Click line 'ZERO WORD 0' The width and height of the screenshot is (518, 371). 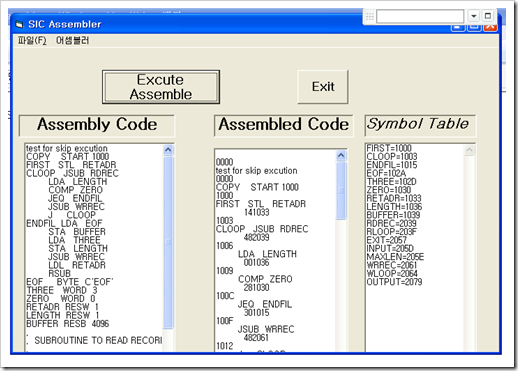click(61, 299)
